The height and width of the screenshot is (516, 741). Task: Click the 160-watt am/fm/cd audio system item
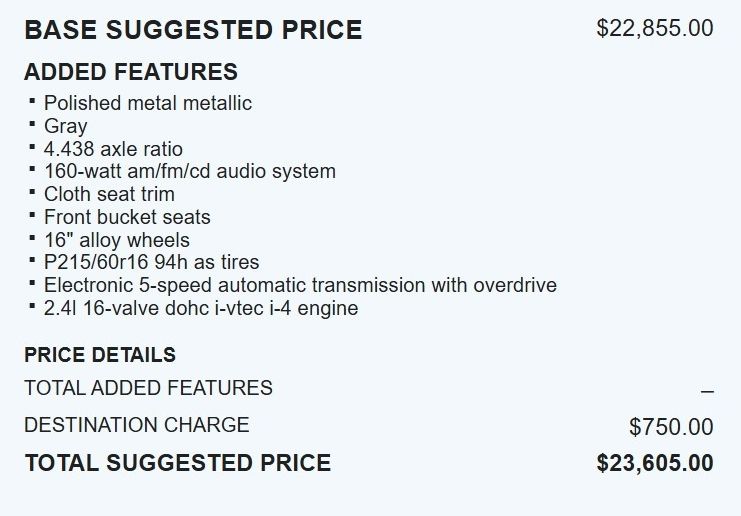(x=190, y=171)
